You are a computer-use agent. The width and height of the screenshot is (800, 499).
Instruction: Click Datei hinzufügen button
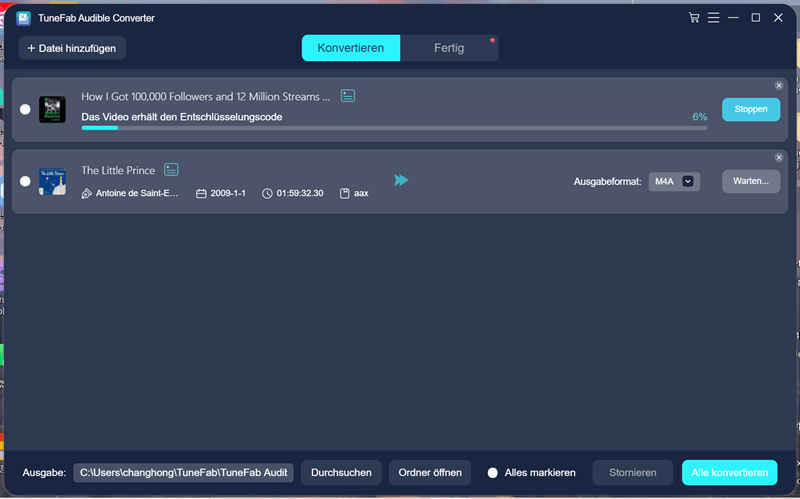72,48
